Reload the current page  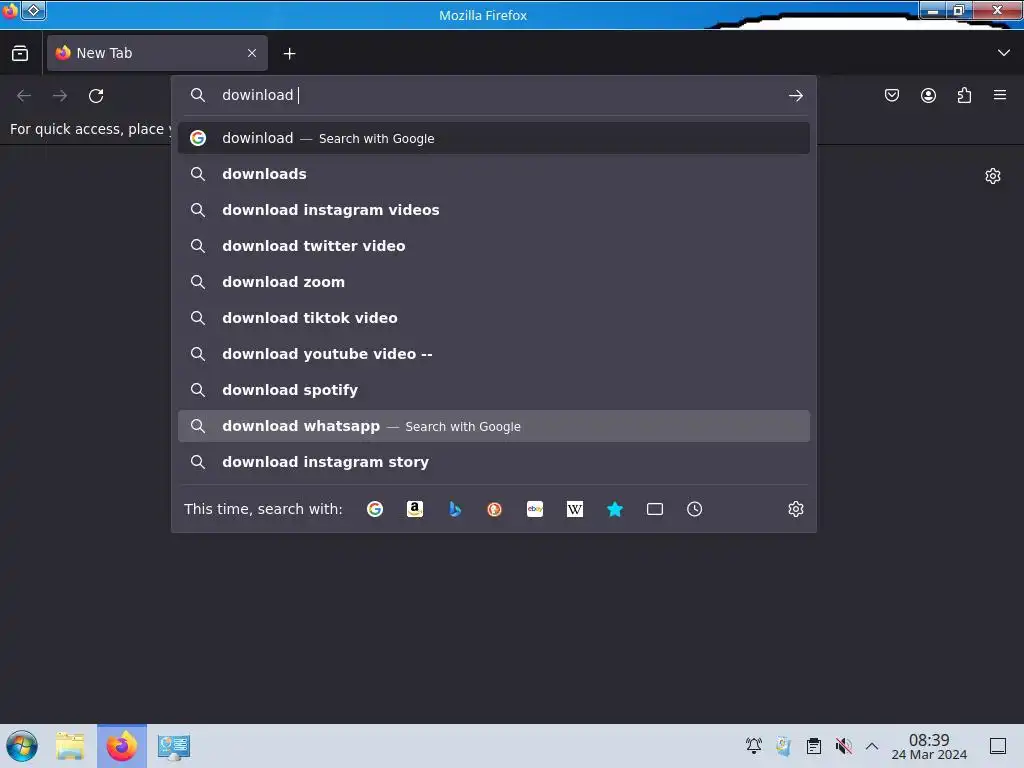click(96, 96)
